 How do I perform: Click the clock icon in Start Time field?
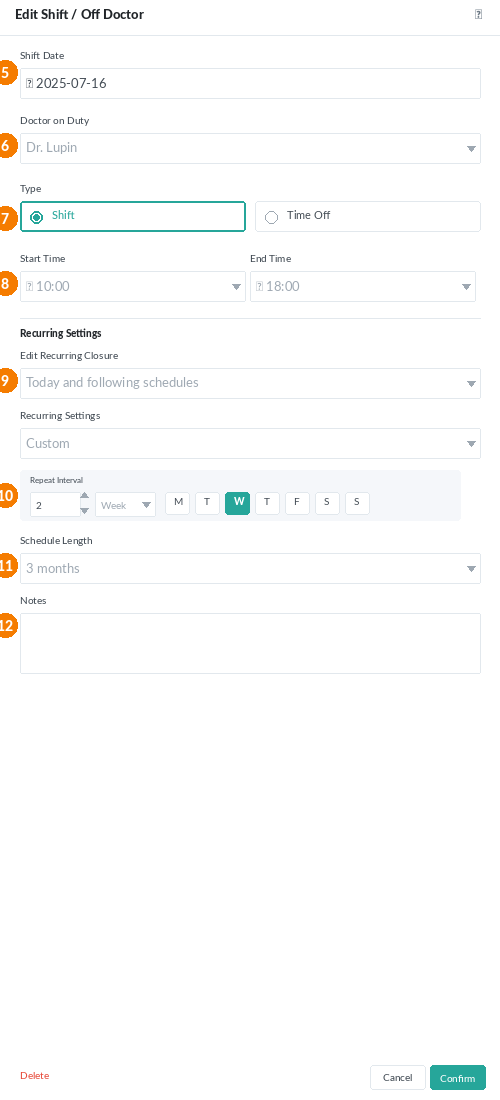pyautogui.click(x=29, y=286)
